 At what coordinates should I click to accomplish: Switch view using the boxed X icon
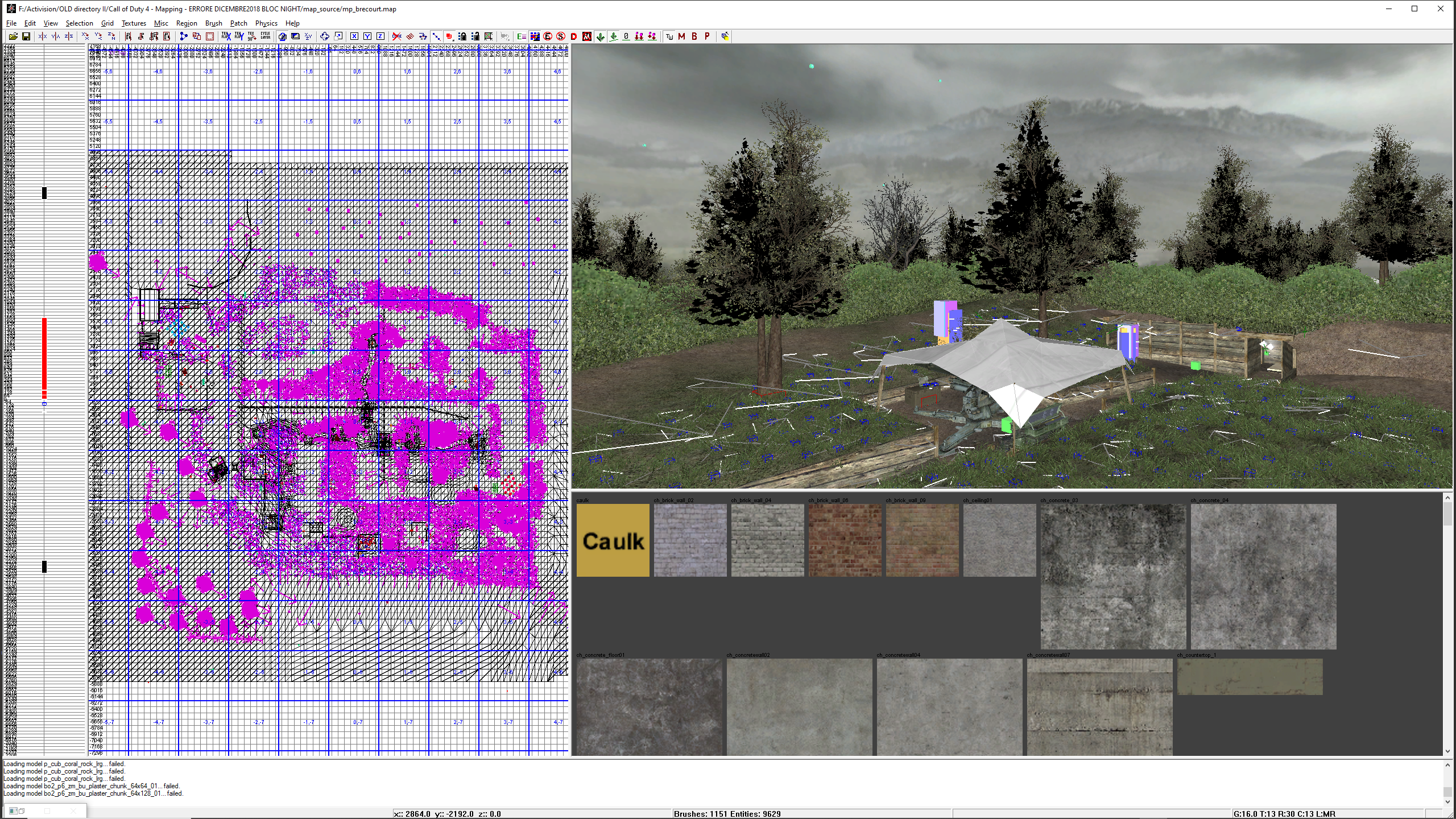(x=354, y=36)
